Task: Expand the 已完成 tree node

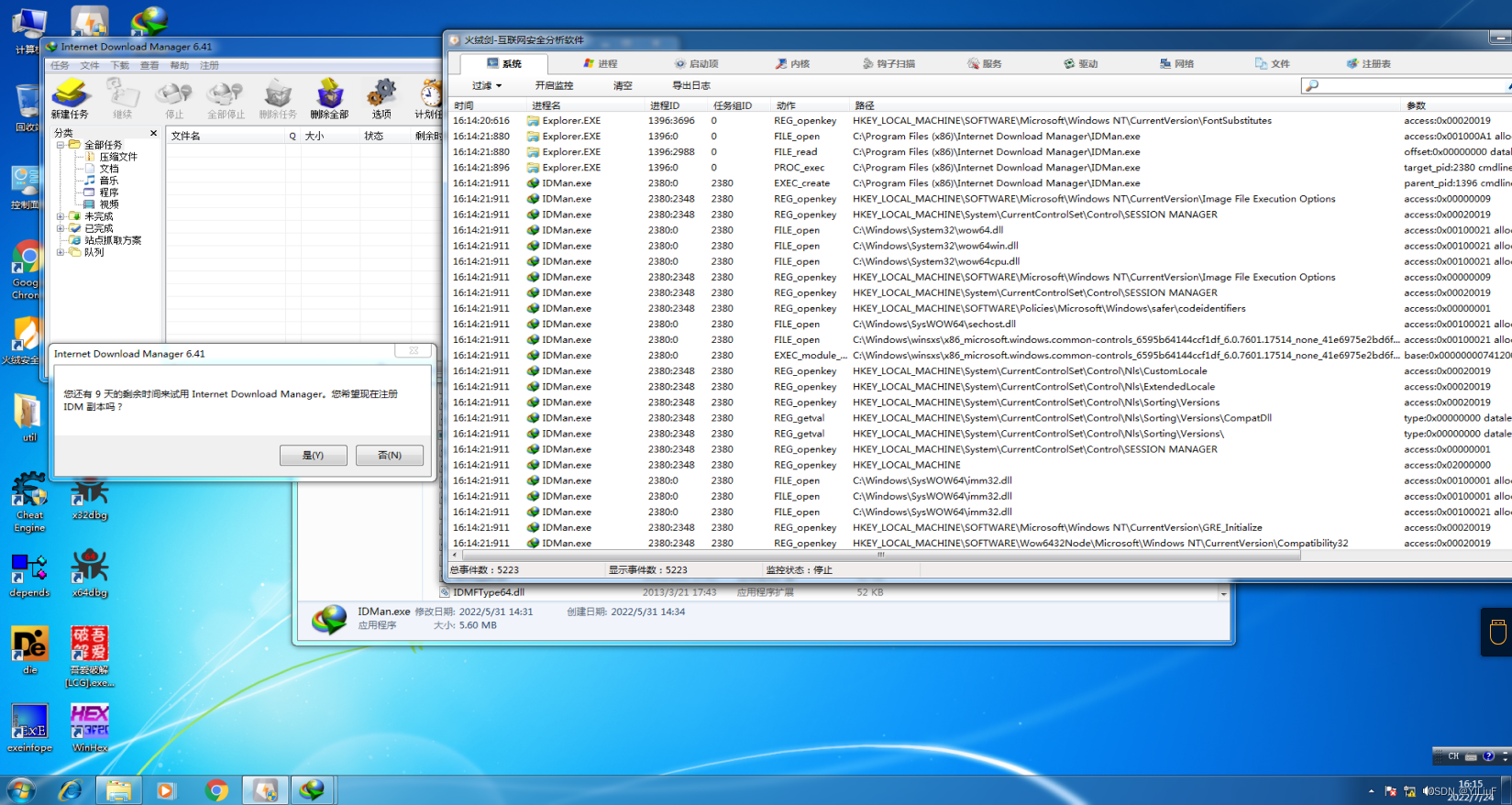Action: tap(61, 228)
